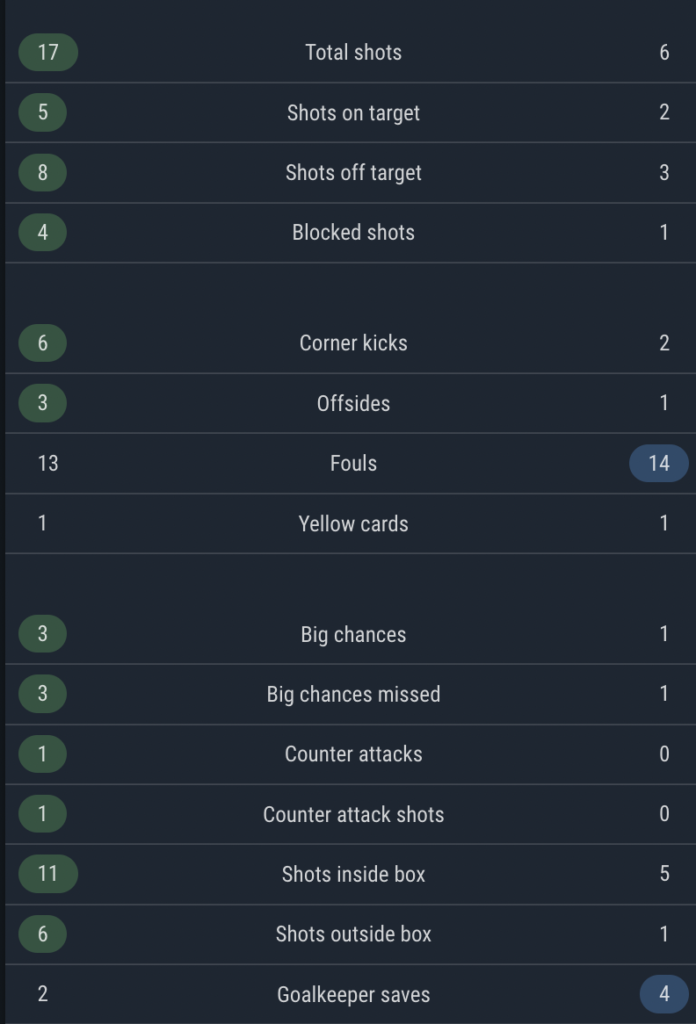696x1024 pixels.
Task: Click the Offsides badge showing 3
Action: coord(41,403)
